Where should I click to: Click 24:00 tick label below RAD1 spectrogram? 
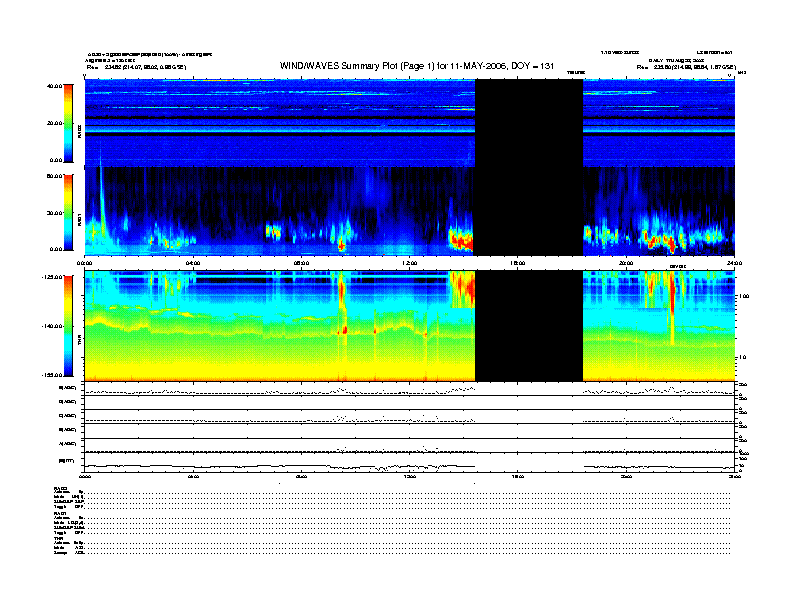[x=734, y=263]
